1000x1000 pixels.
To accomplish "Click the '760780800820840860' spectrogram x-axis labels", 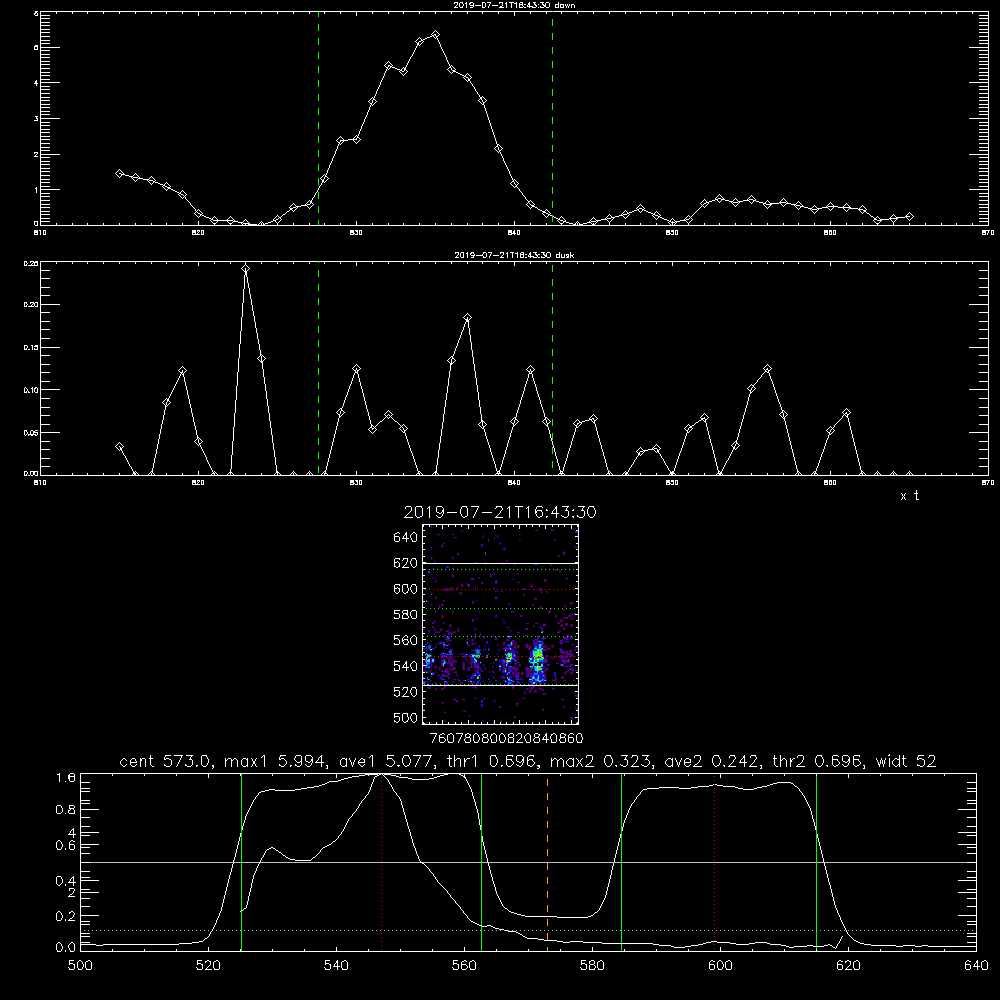I will (x=506, y=739).
